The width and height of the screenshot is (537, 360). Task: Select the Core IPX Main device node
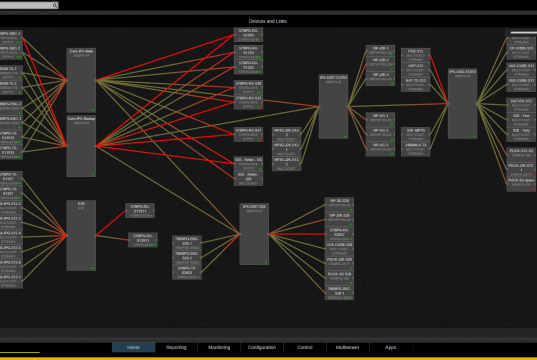(81, 80)
